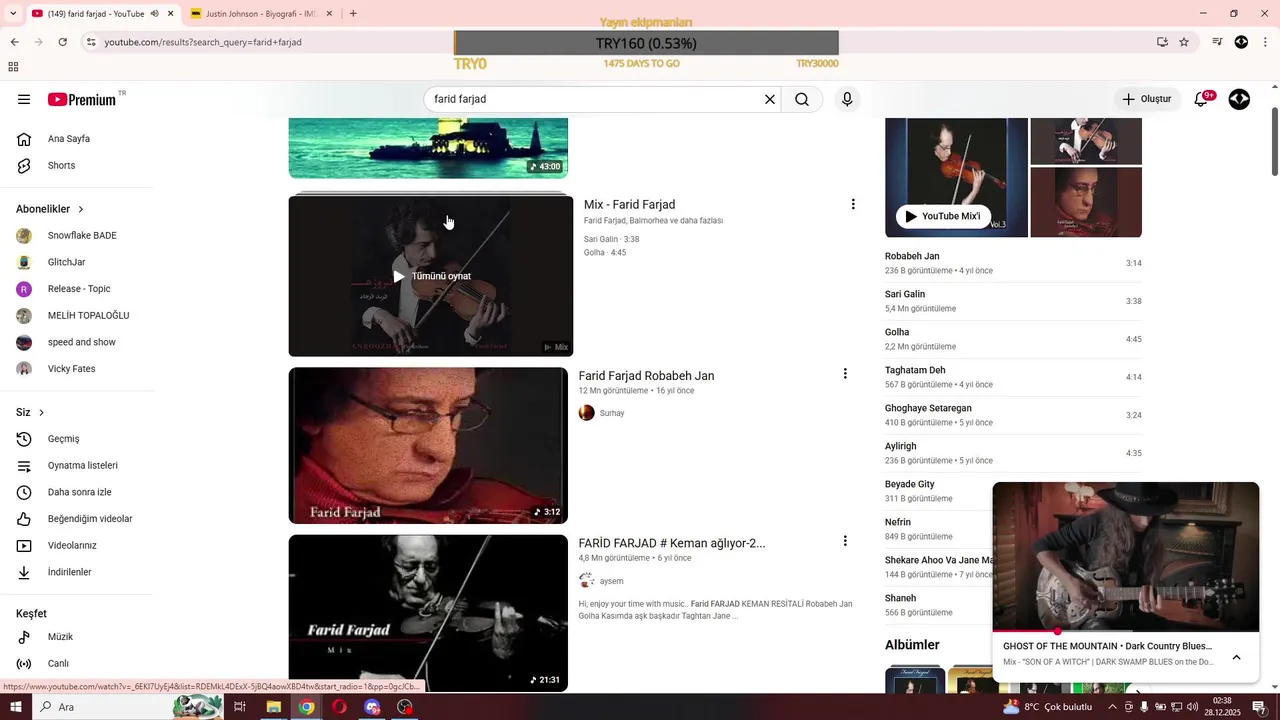
Task: Open the Oluştur create dropdown
Action: (1146, 99)
